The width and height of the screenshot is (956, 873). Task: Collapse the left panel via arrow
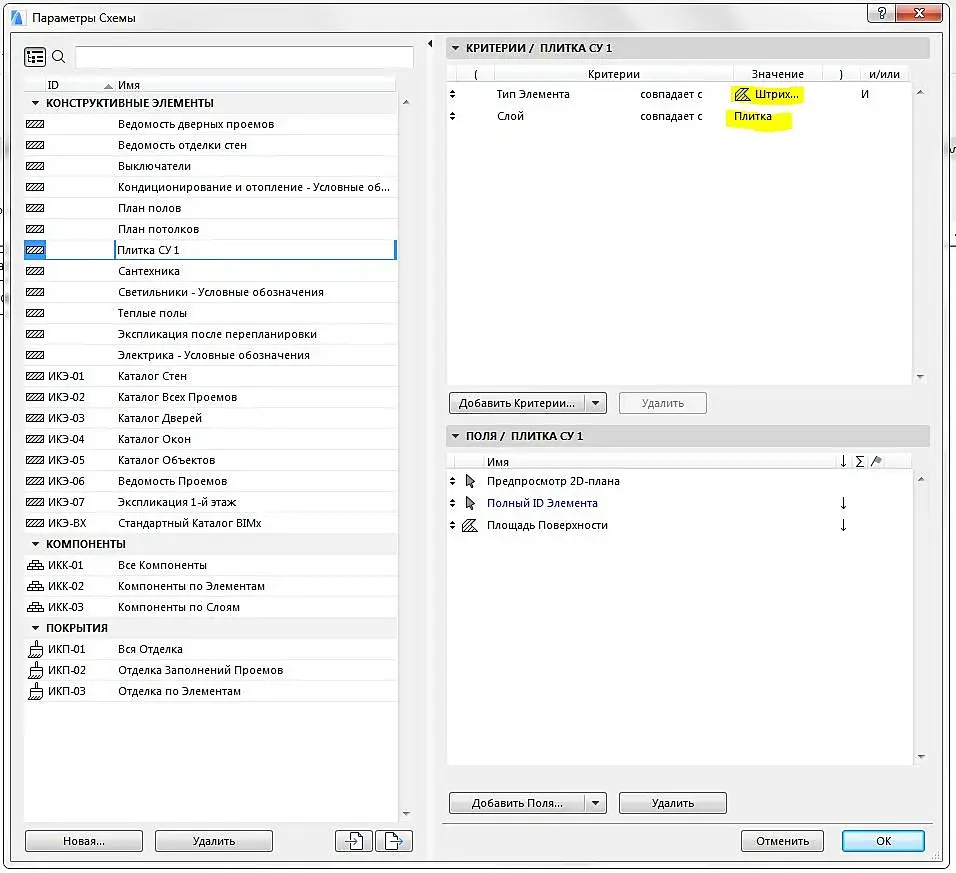click(x=430, y=44)
